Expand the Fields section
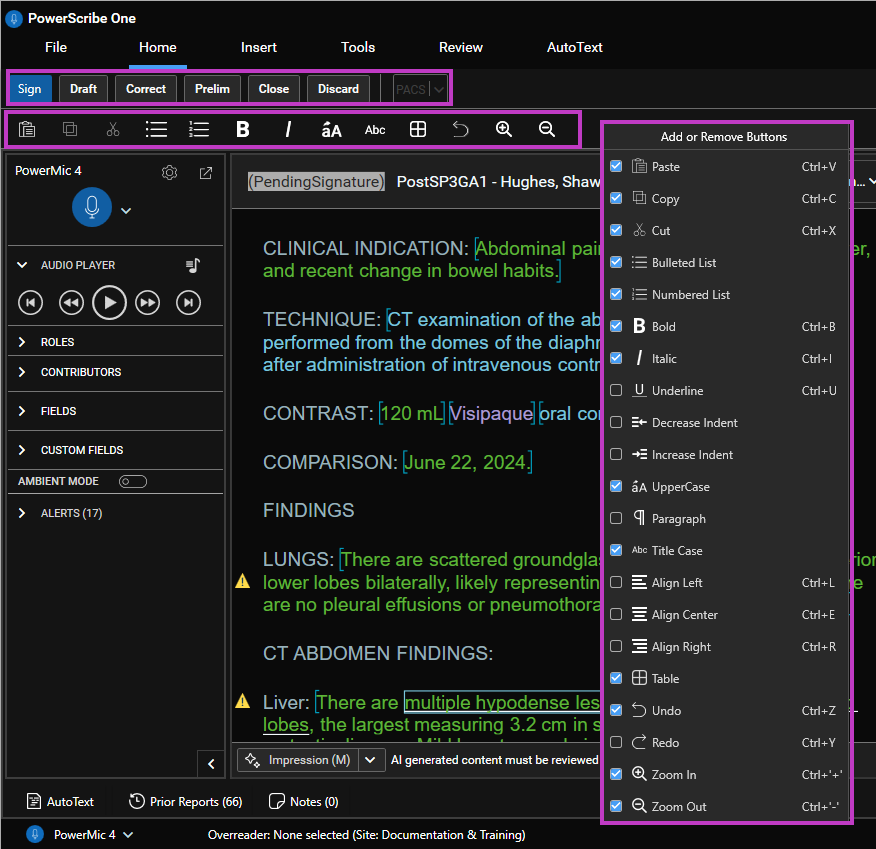The width and height of the screenshot is (876, 849). (22, 411)
